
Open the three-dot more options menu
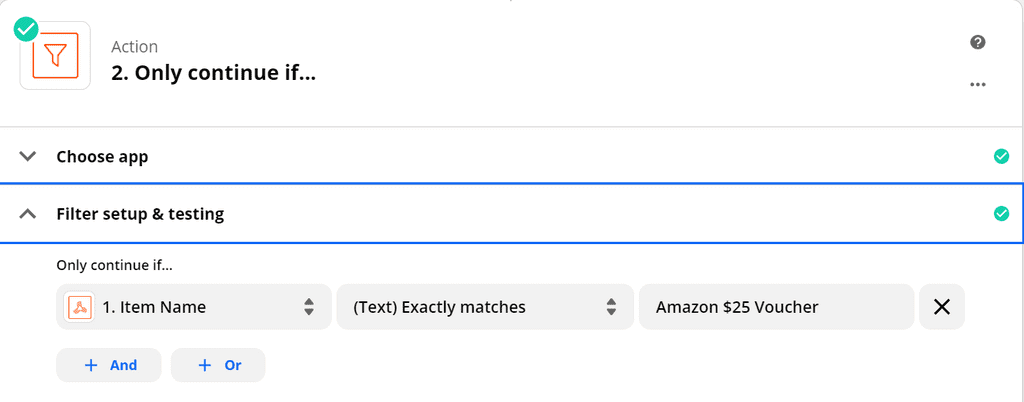[x=978, y=85]
